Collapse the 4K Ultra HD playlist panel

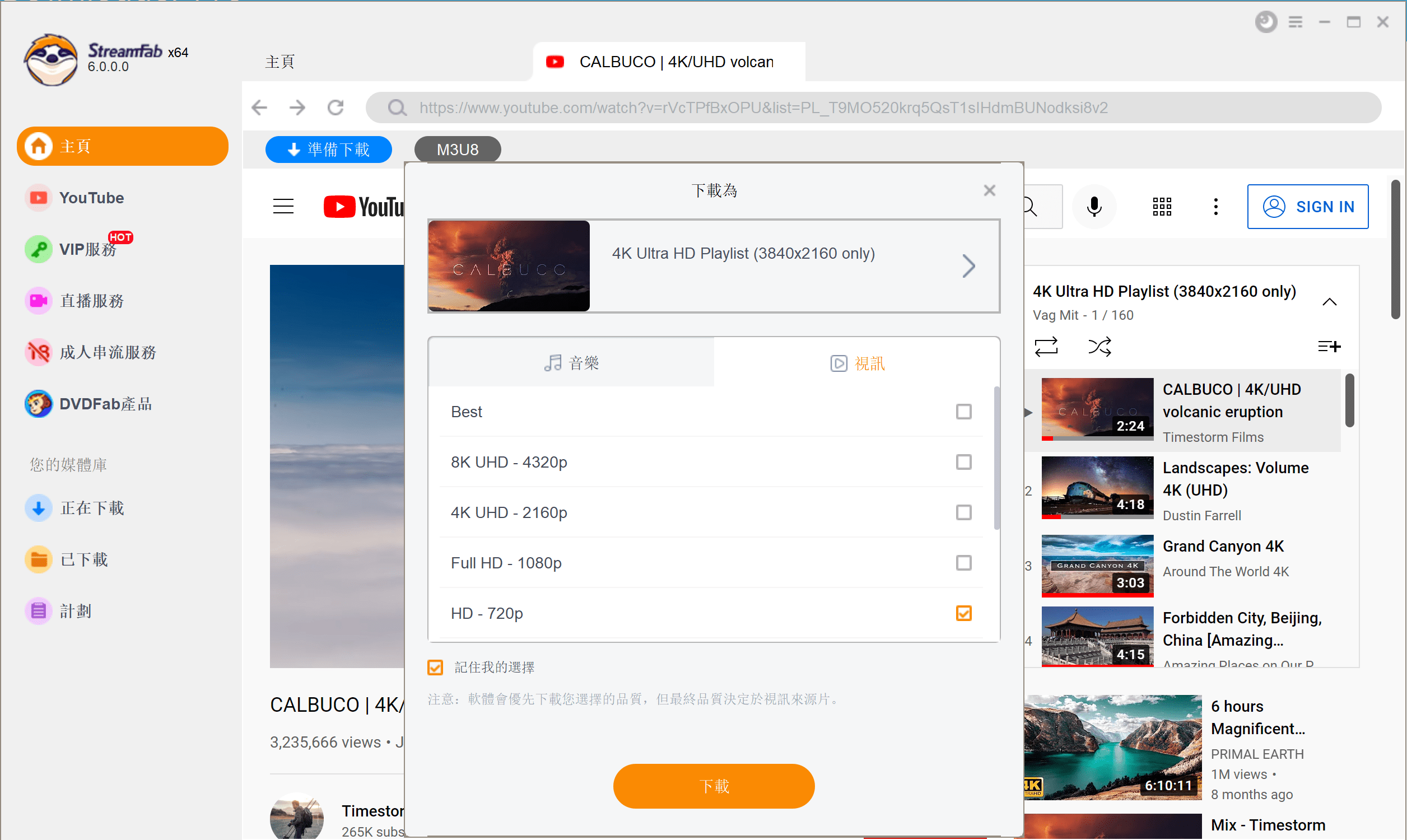1329,302
